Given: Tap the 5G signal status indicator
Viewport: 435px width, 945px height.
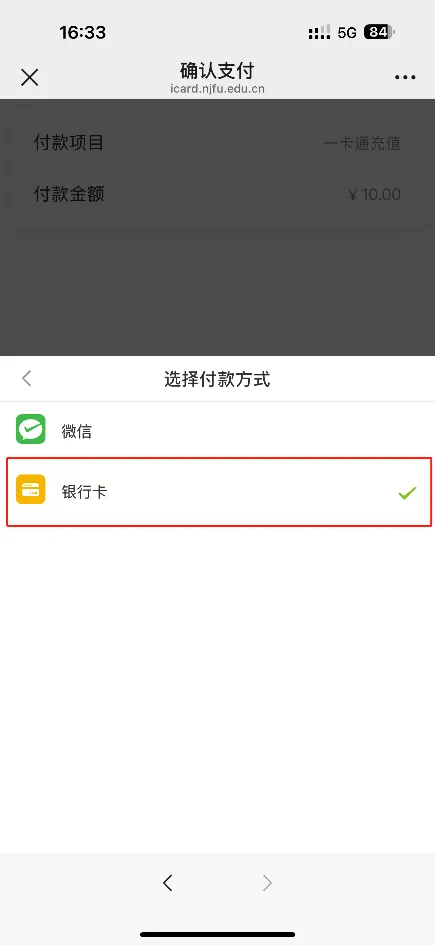Looking at the screenshot, I should (348, 33).
